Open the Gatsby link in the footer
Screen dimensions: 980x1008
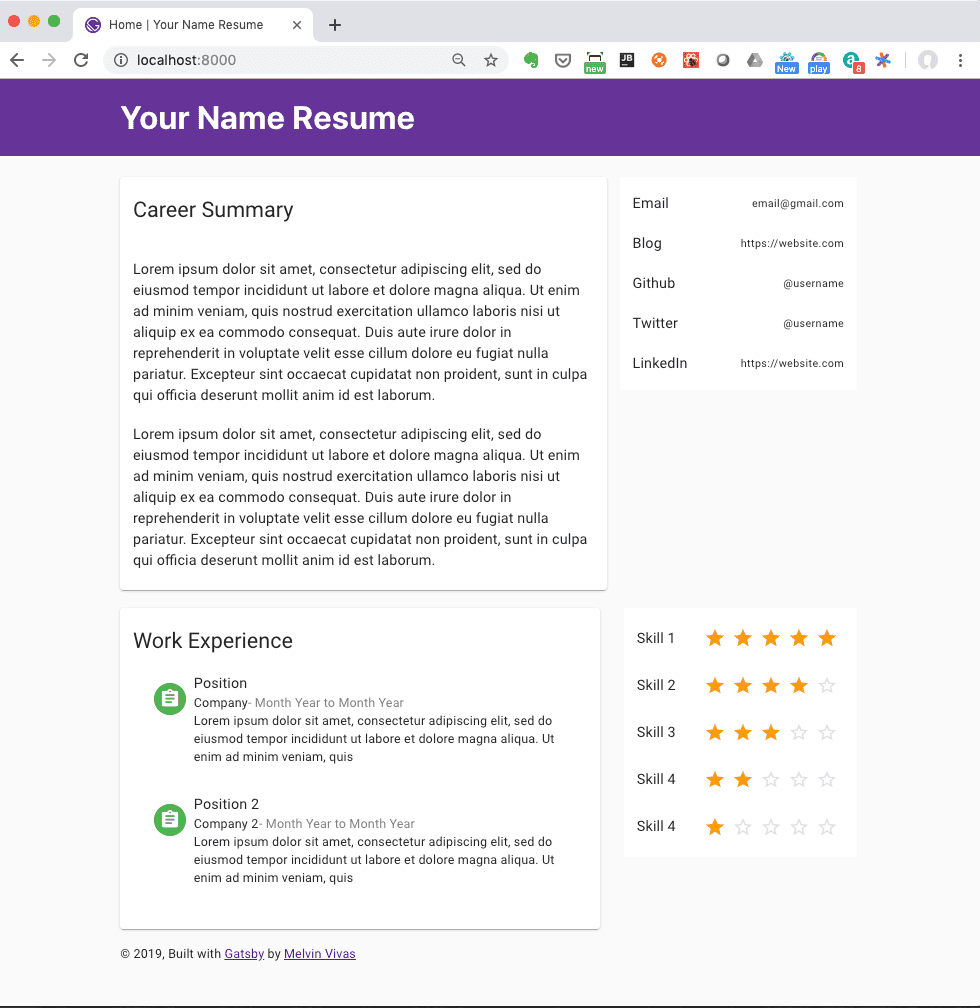pyautogui.click(x=244, y=953)
